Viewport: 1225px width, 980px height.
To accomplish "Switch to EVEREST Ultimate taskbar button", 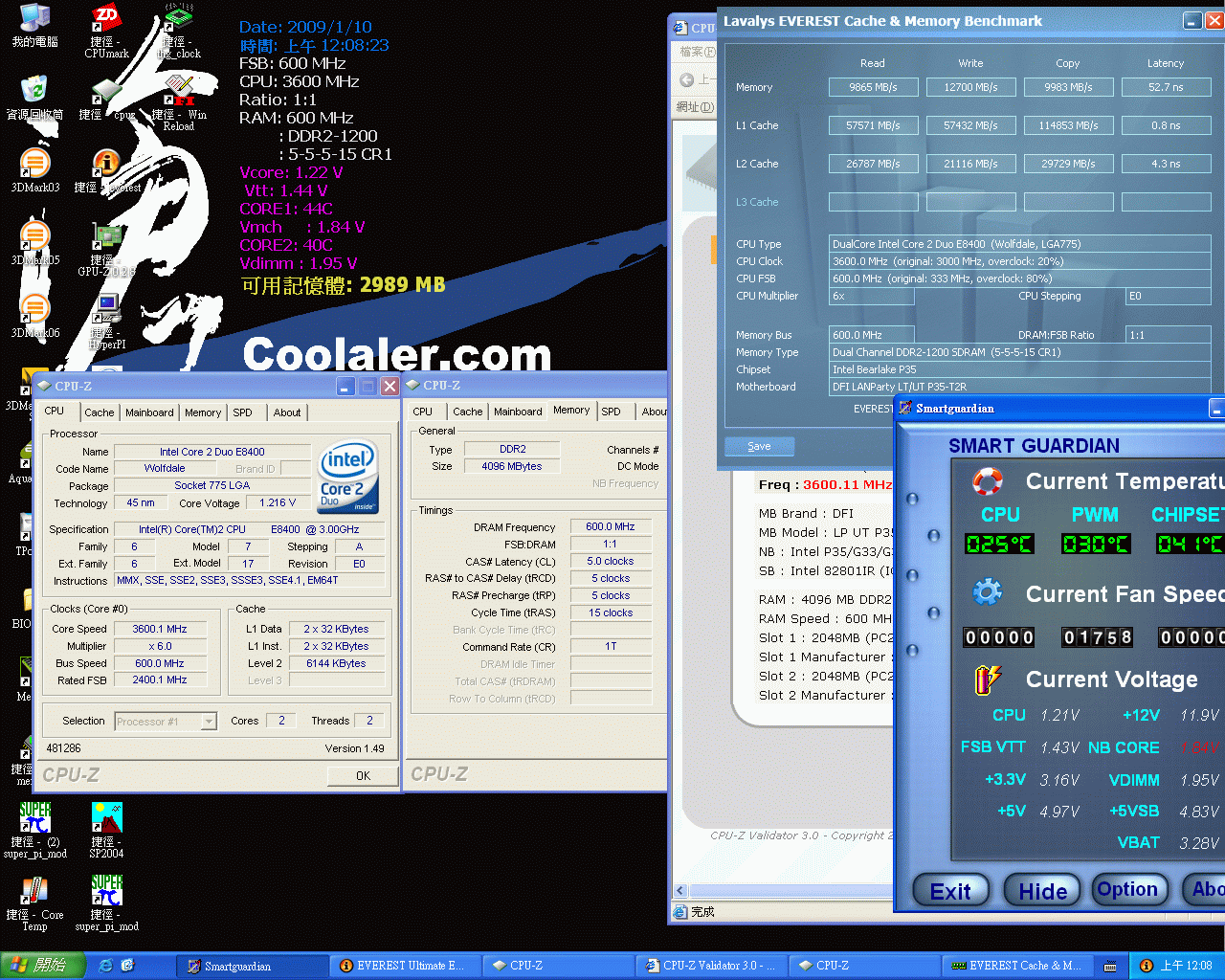I will [x=406, y=966].
